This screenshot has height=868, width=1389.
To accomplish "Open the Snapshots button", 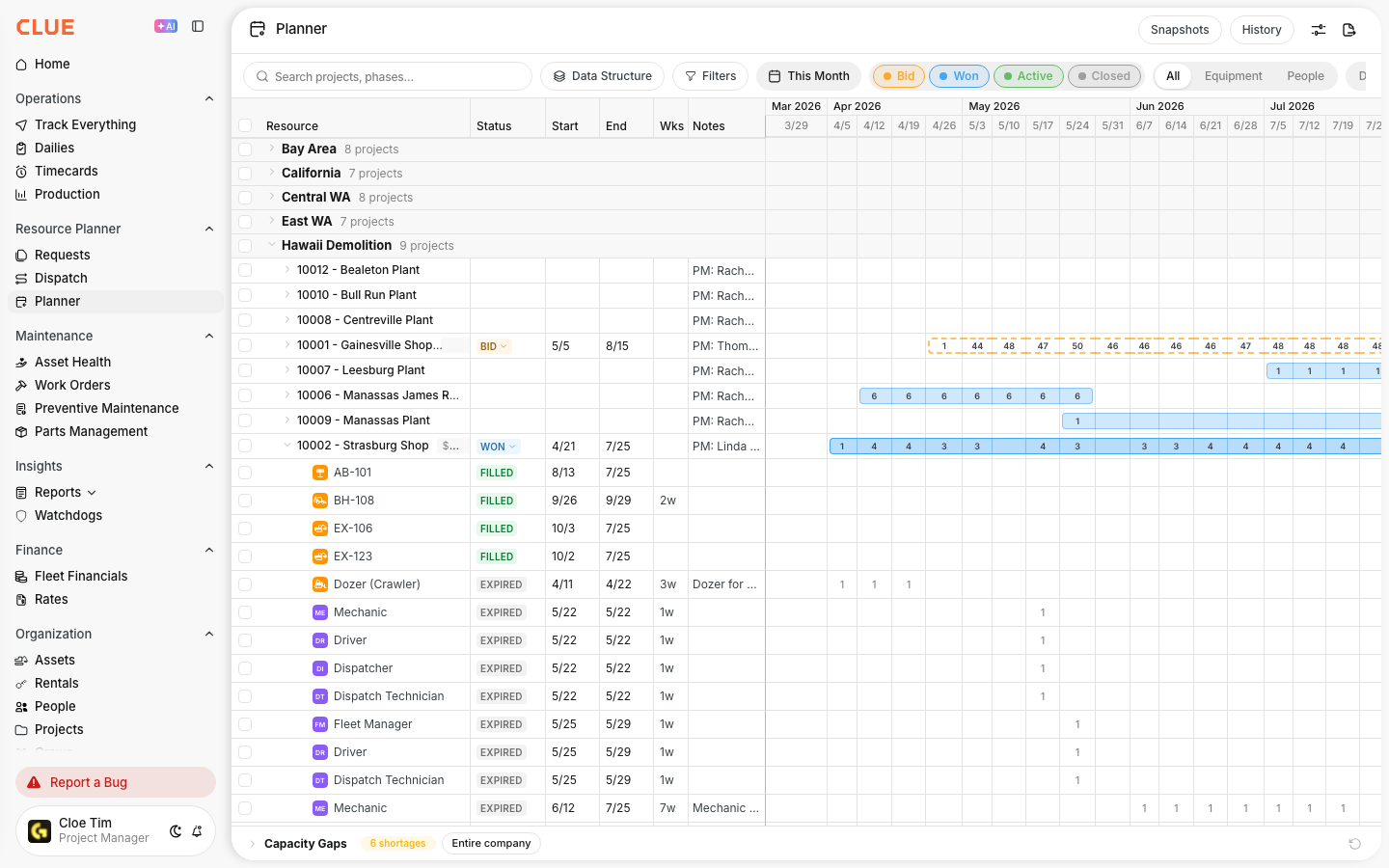I will [1180, 30].
